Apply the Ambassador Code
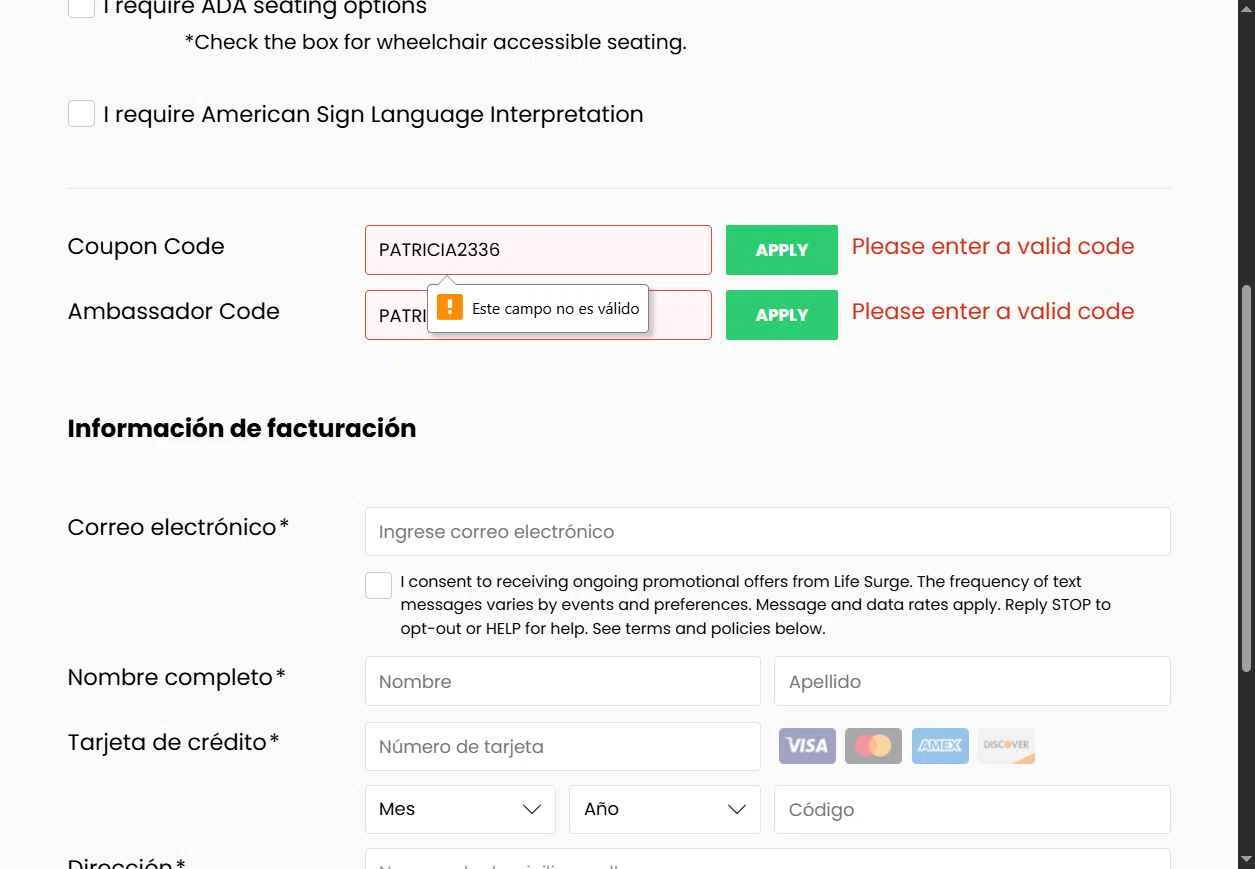Viewport: 1255px width, 869px height. 781,315
